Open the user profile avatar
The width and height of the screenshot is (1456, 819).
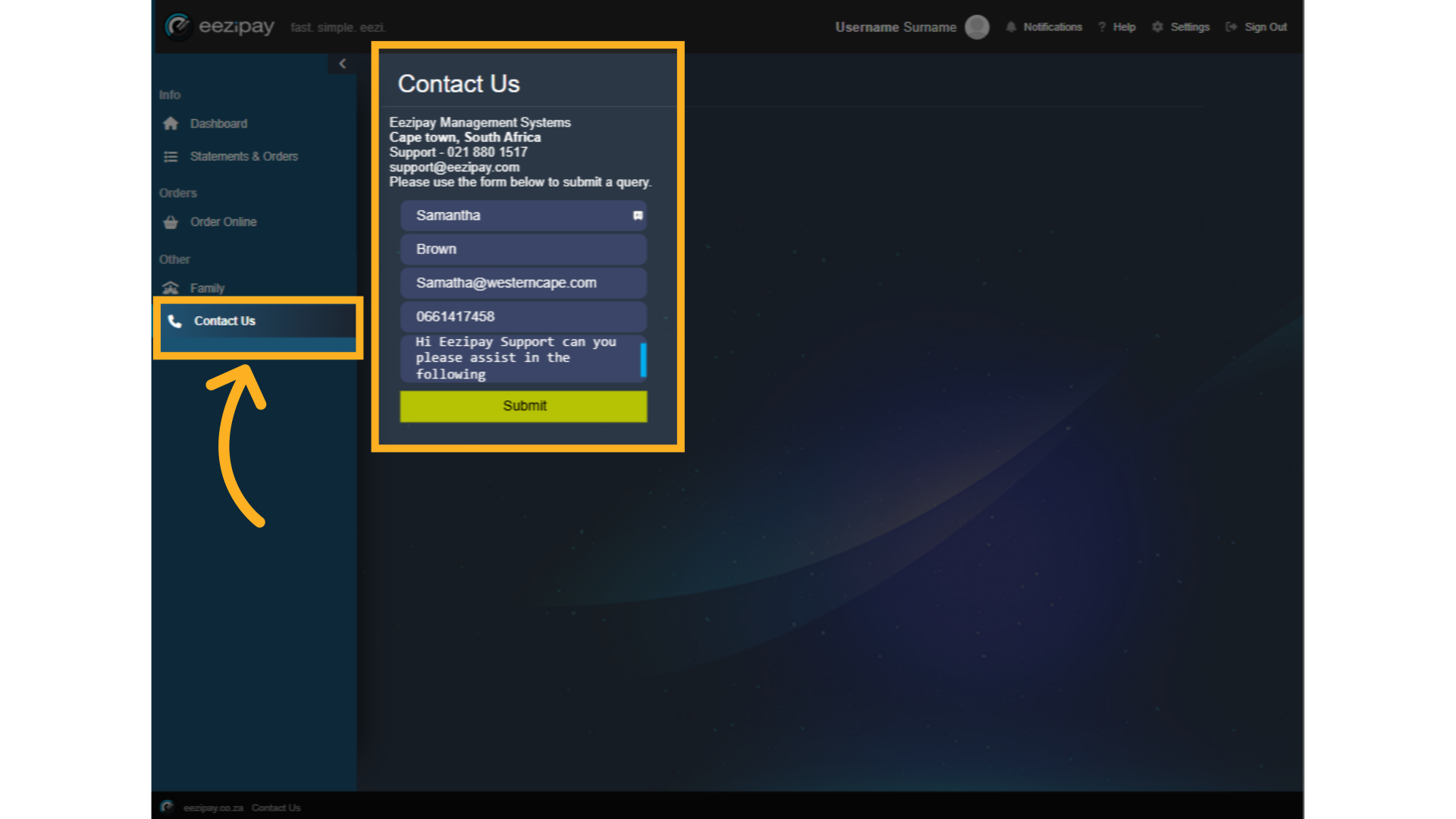pyautogui.click(x=977, y=27)
